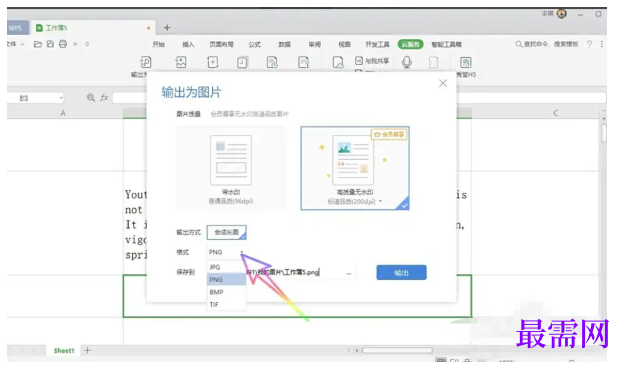Choose TIF from the format list
This screenshot has height=365, width=628.
pos(226,305)
